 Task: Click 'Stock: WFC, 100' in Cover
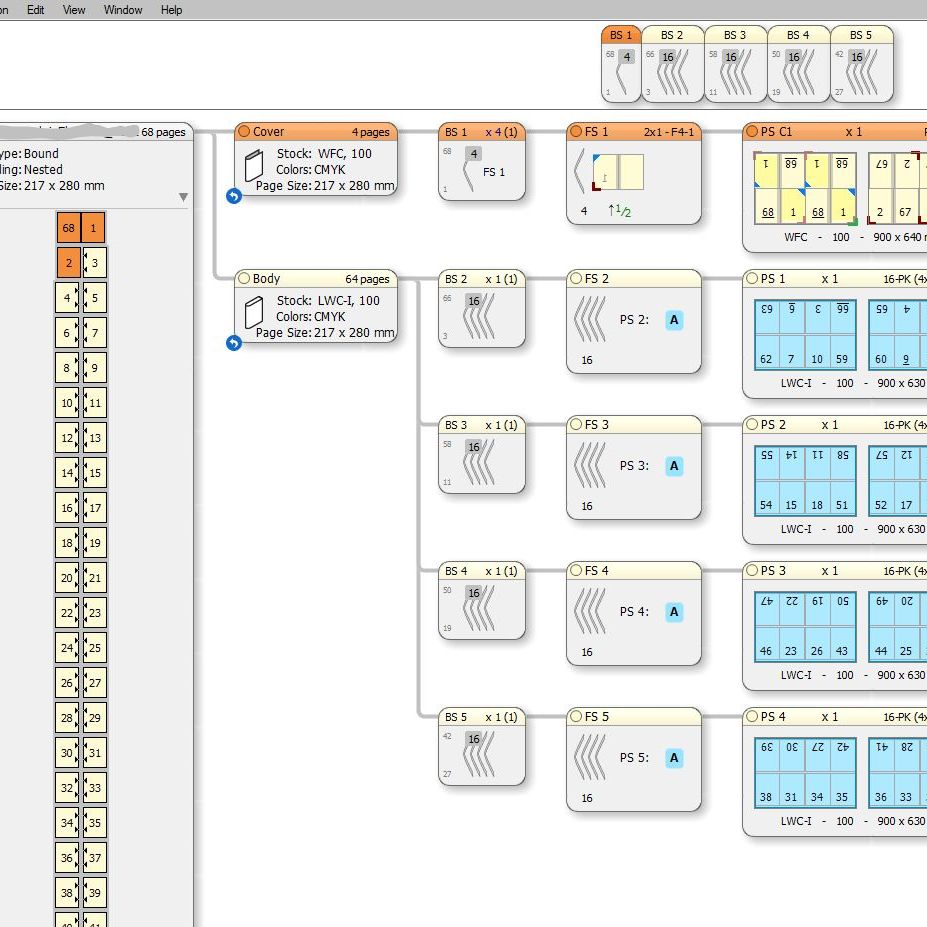[x=324, y=154]
